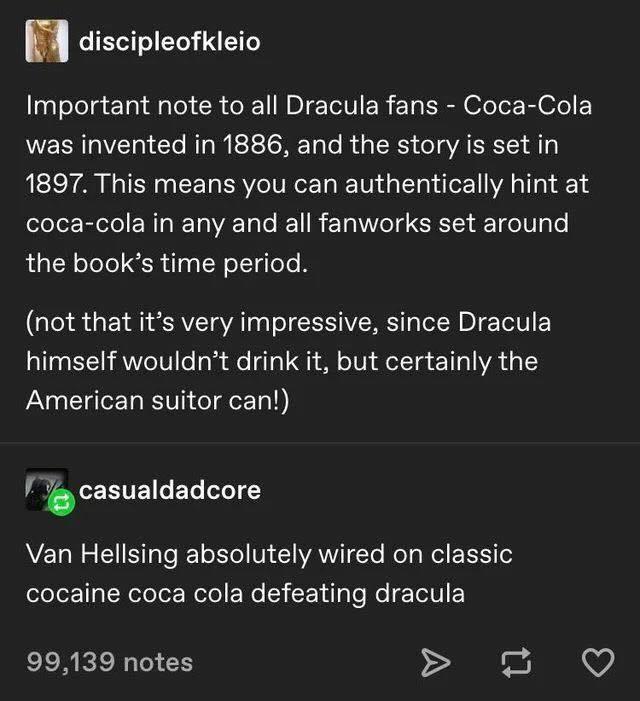Open casualdadcore's avatar image
Image resolution: width=640 pixels, height=701 pixels.
[43, 490]
